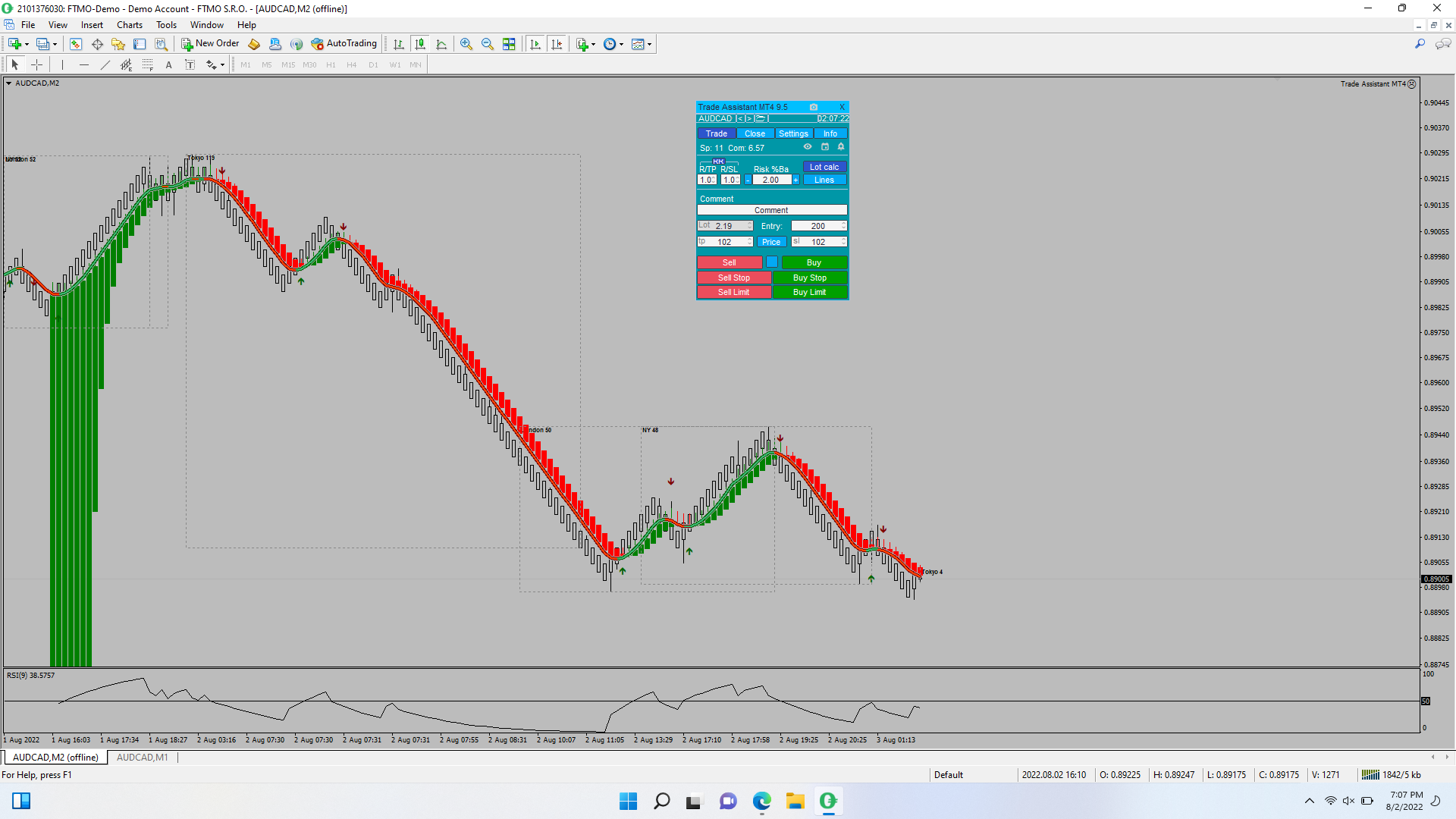The image size is (1456, 819).
Task: Open the Charts menu
Action: (x=130, y=25)
